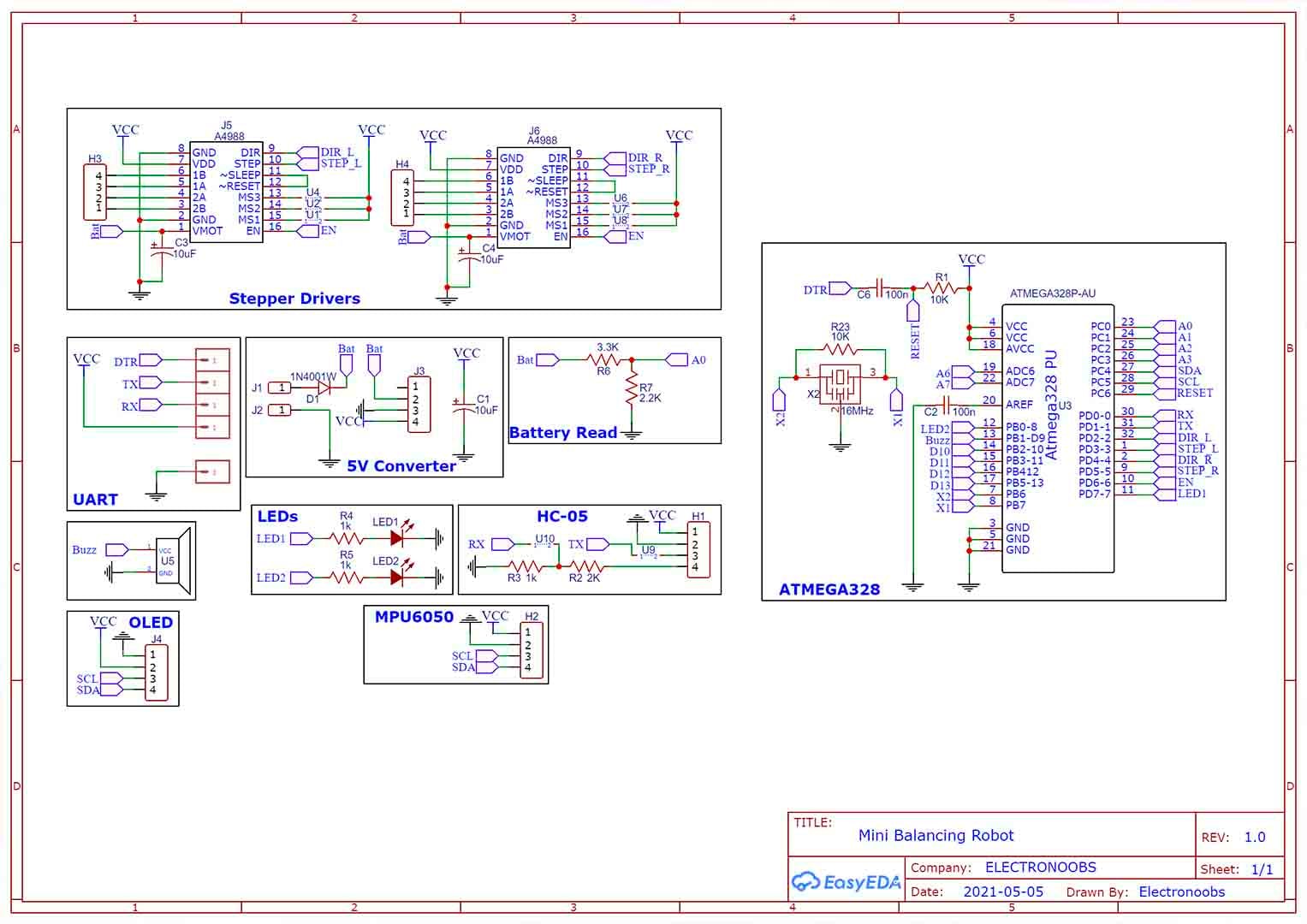
Task: Select resistor R23 10K symbol
Action: click(840, 349)
